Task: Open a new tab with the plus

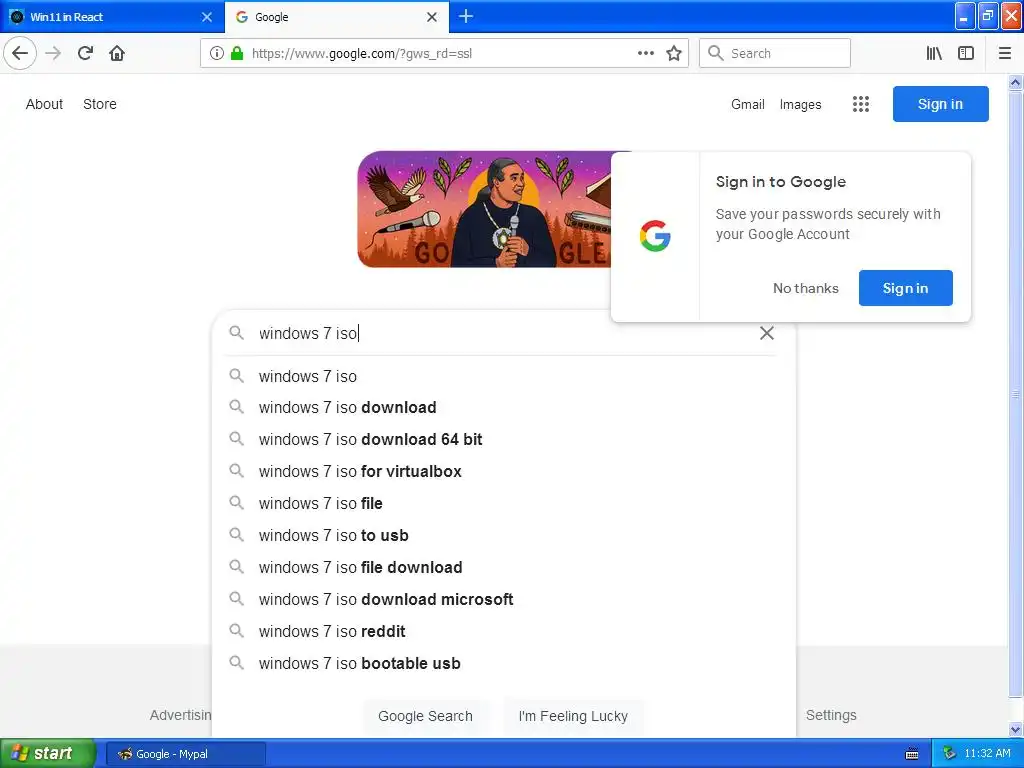Action: click(466, 16)
